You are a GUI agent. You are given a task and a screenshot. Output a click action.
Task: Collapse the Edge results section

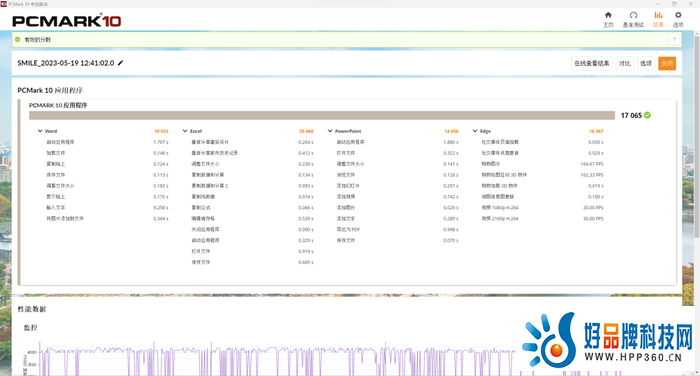[475, 131]
